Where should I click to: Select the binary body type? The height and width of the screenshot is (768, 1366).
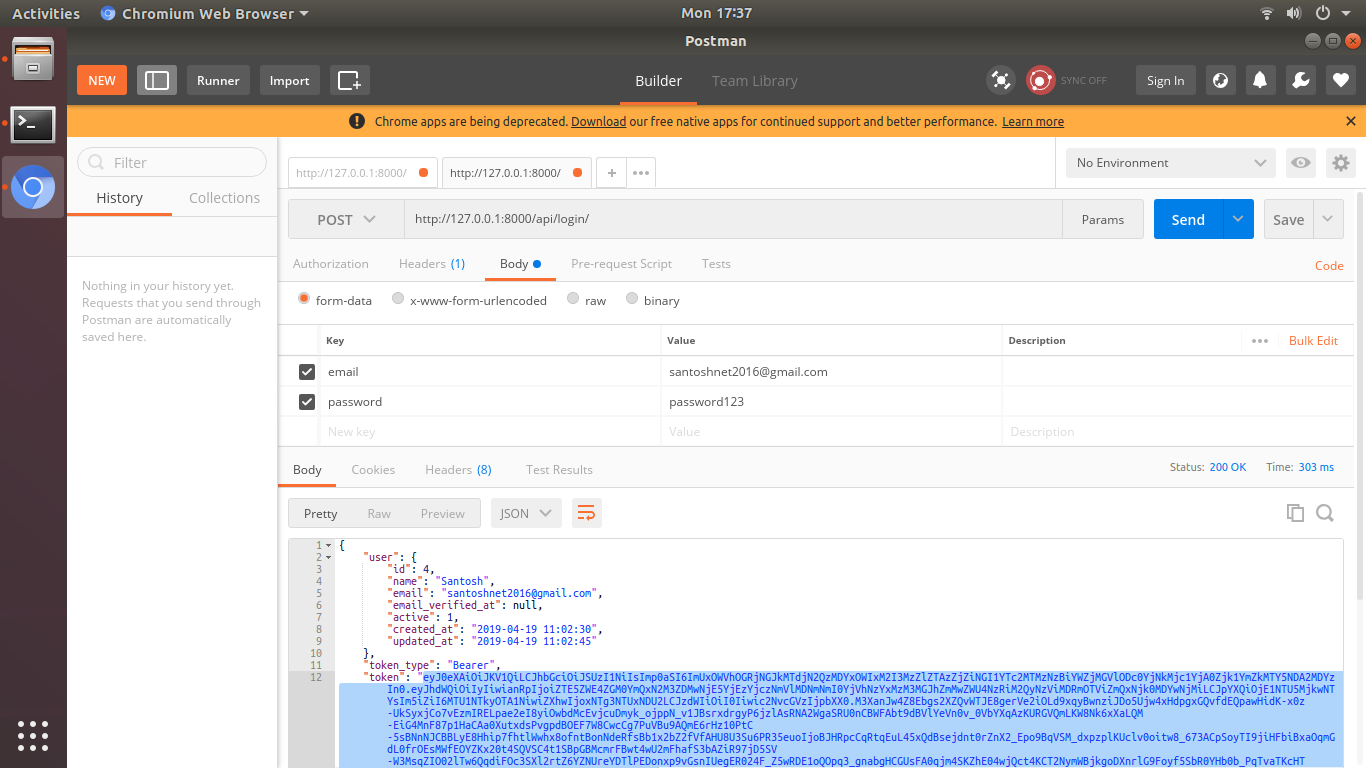tap(632, 299)
